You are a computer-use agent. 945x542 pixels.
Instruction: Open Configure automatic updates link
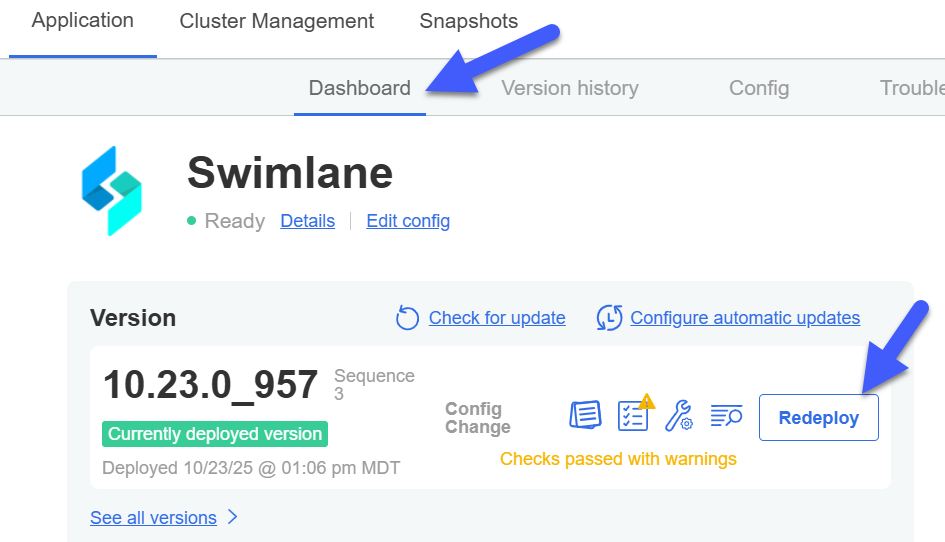point(745,318)
